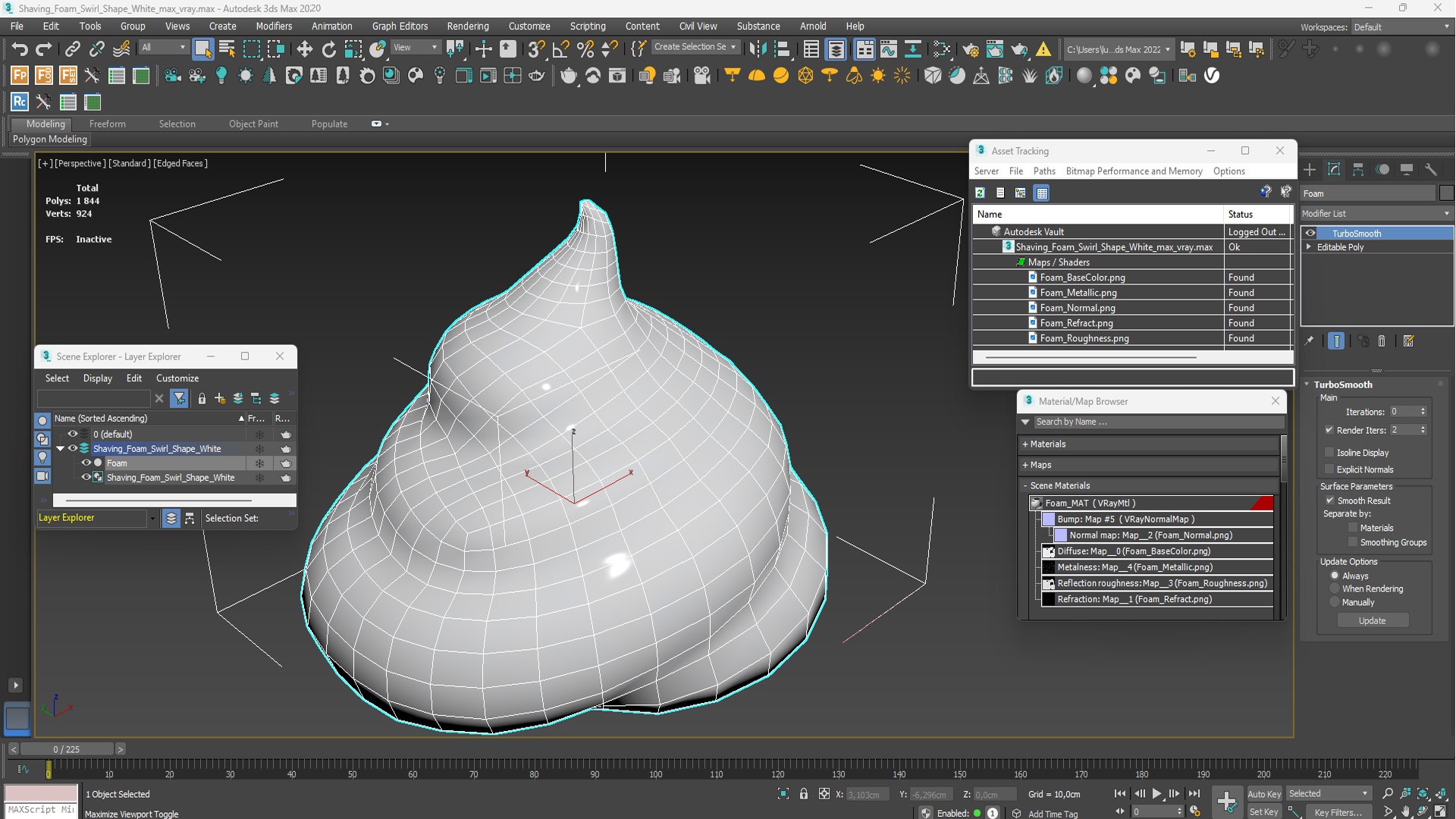Select the When Rendering radio option
This screenshot has width=1456, height=819.
point(1335,588)
